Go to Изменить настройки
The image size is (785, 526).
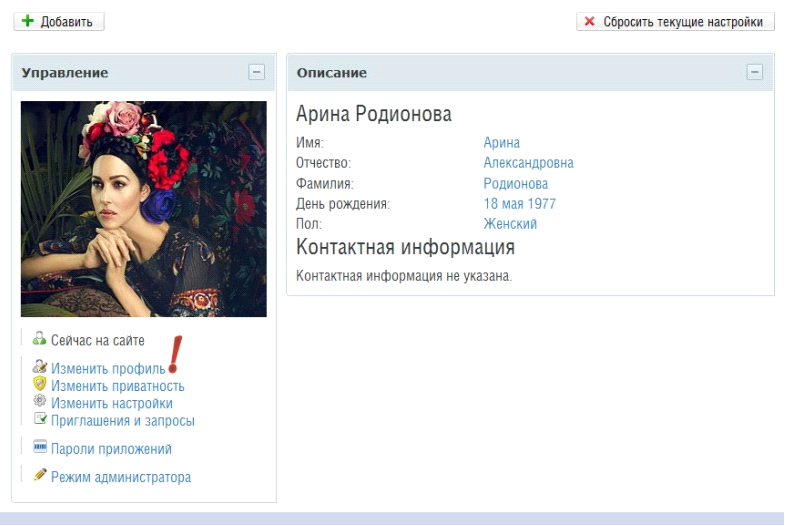111,403
